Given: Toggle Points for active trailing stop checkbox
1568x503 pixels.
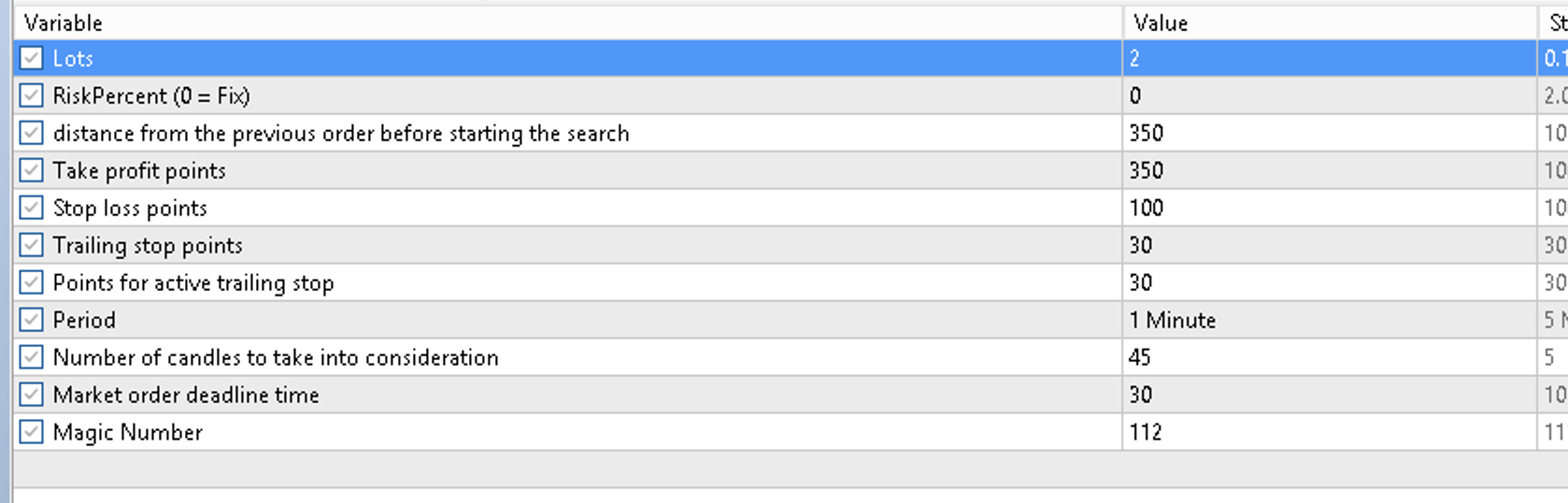Looking at the screenshot, I should 31,282.
